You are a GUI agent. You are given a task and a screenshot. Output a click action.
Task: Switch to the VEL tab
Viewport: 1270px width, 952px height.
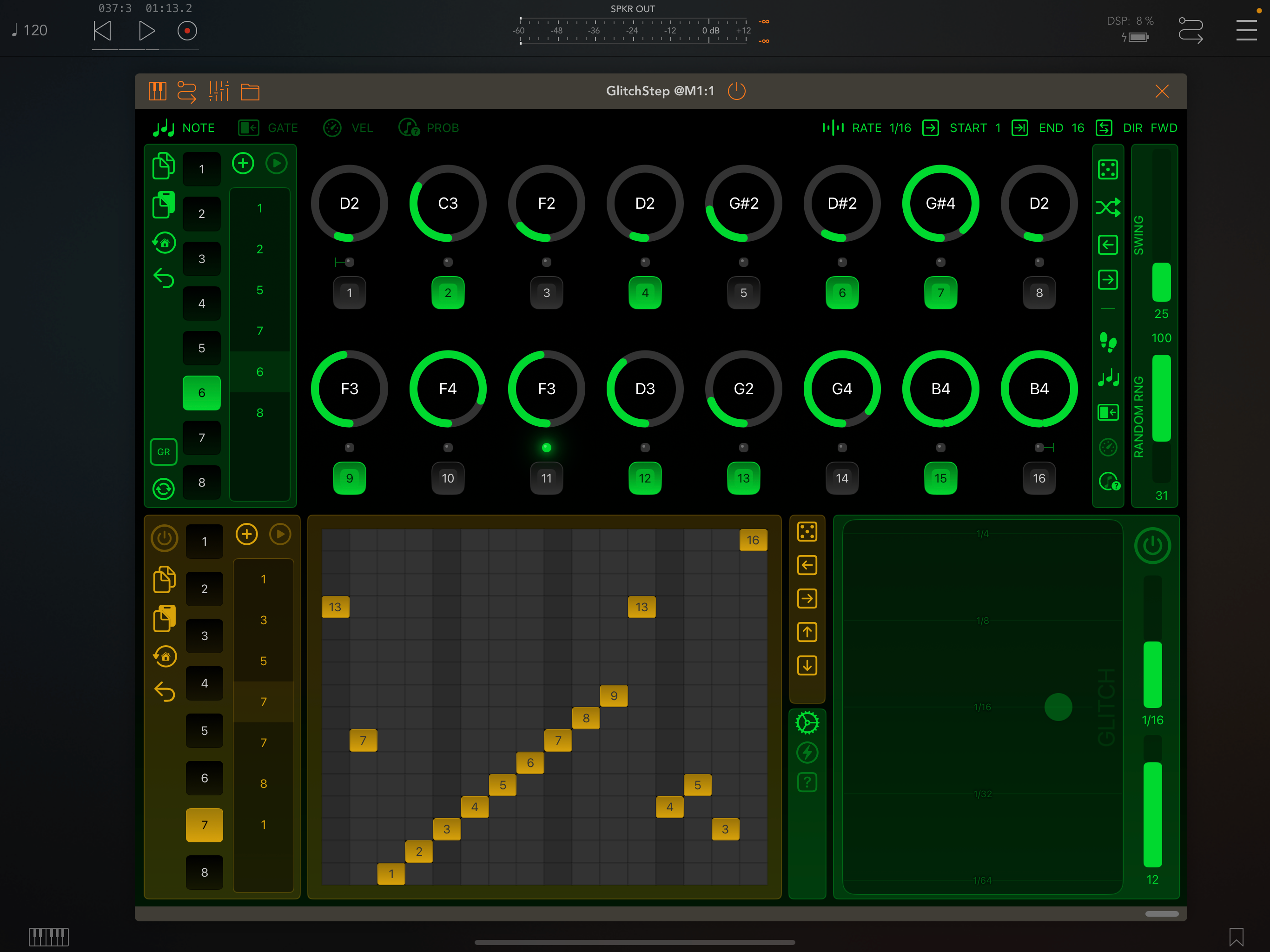[x=348, y=128]
